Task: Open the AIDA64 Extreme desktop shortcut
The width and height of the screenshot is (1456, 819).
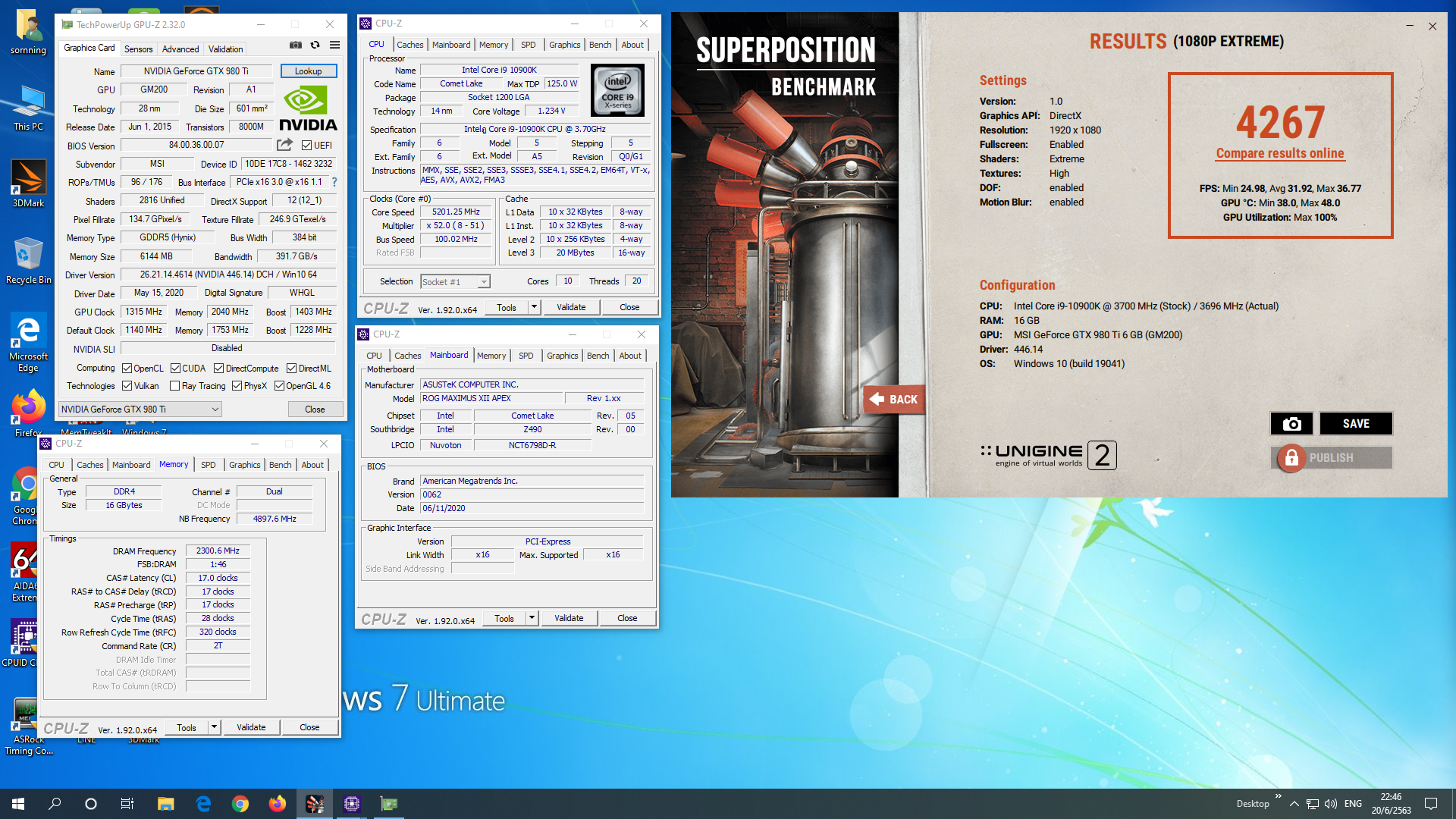Action: click(25, 572)
